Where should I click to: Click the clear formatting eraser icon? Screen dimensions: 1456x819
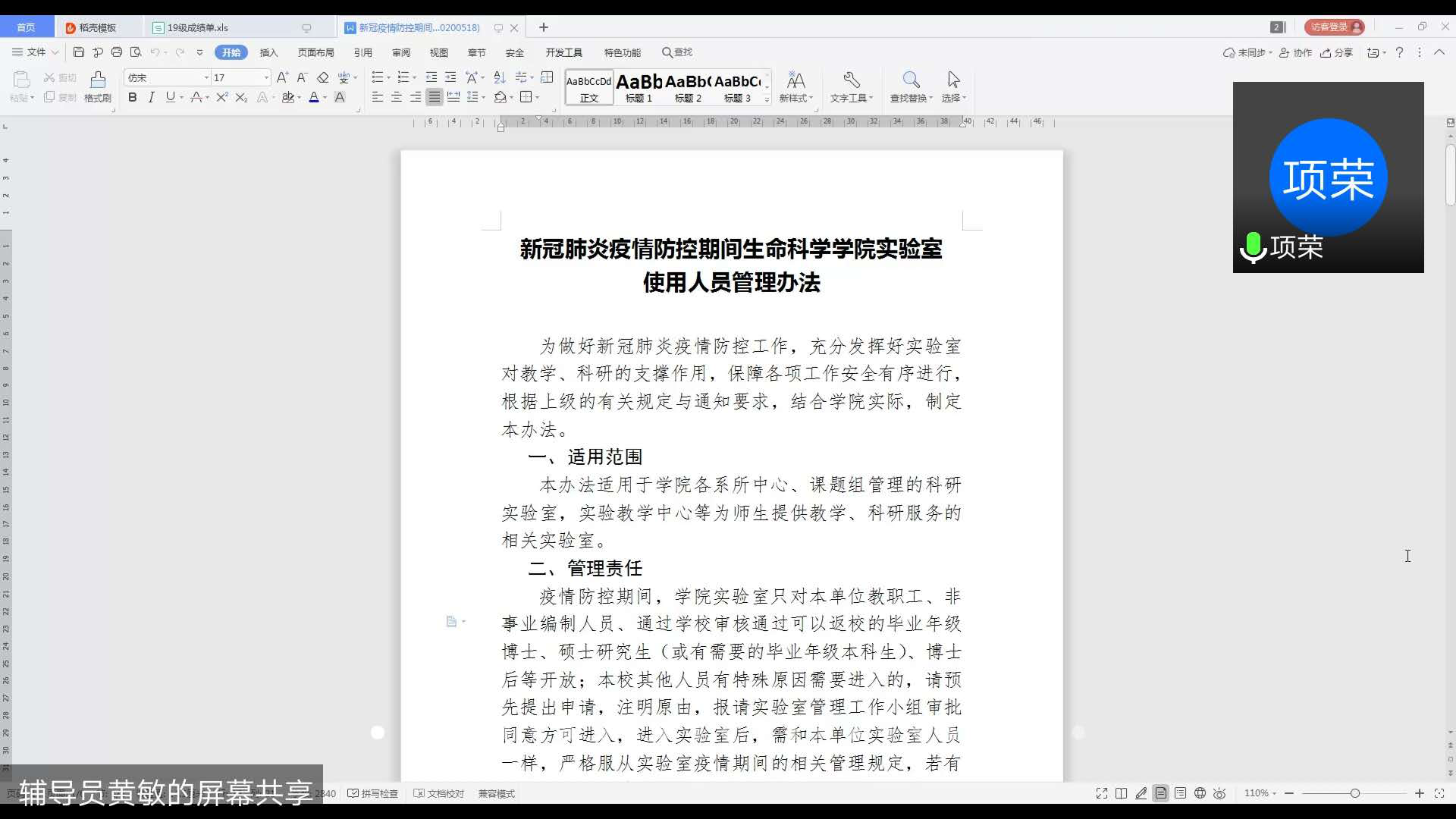pyautogui.click(x=322, y=77)
